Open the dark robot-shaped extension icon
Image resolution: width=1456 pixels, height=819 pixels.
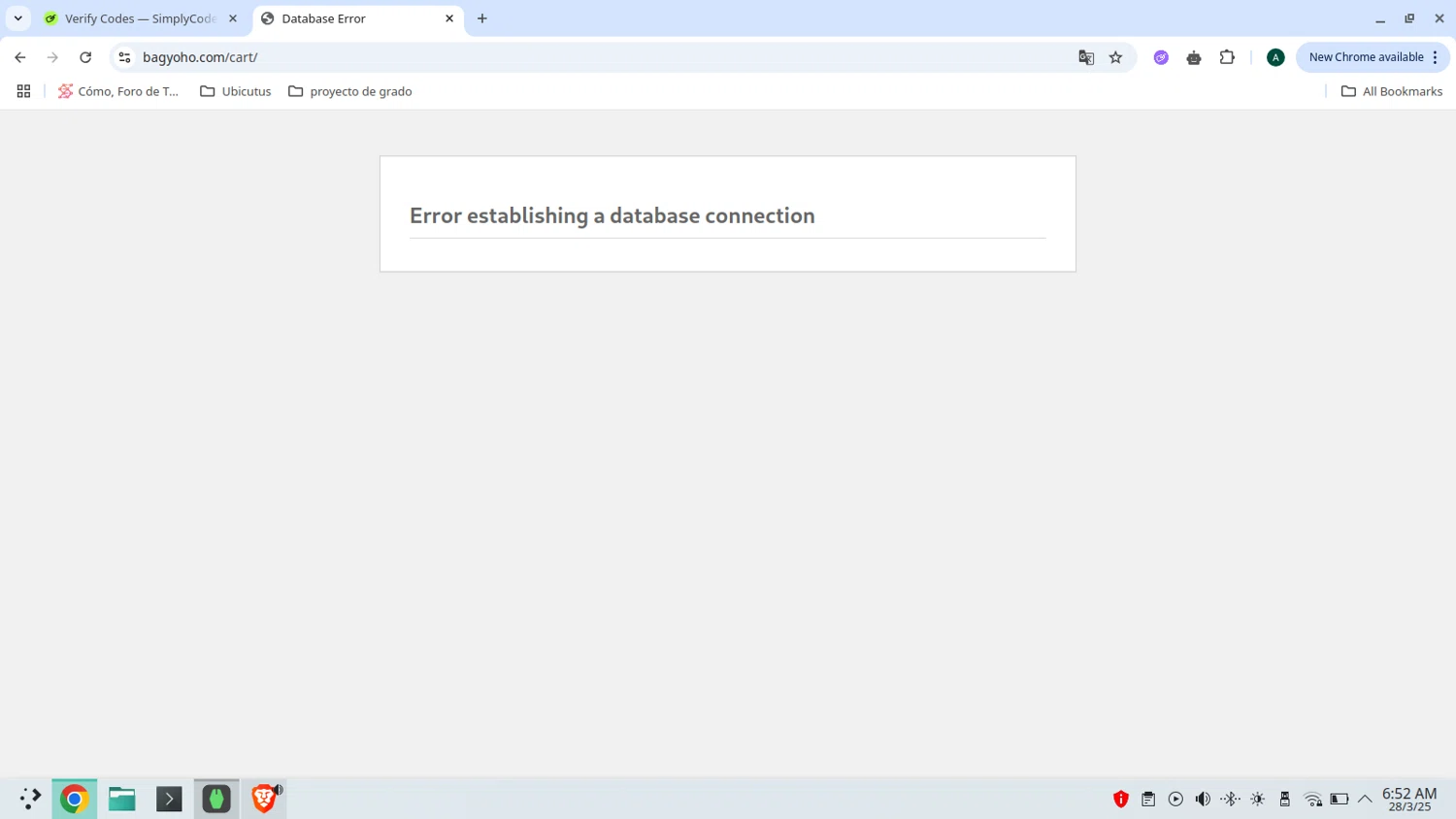1194,57
